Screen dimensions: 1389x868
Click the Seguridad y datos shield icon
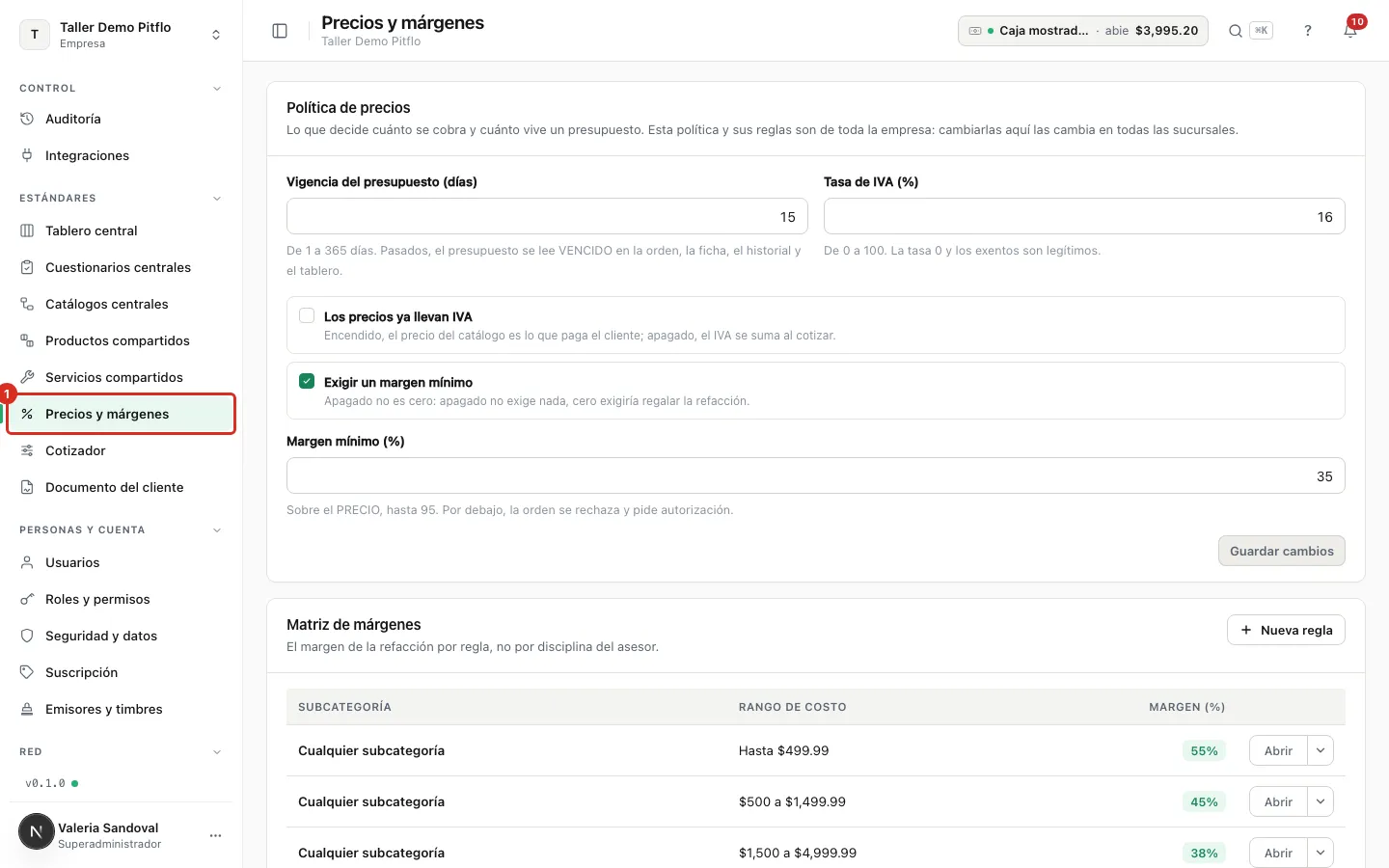27,636
